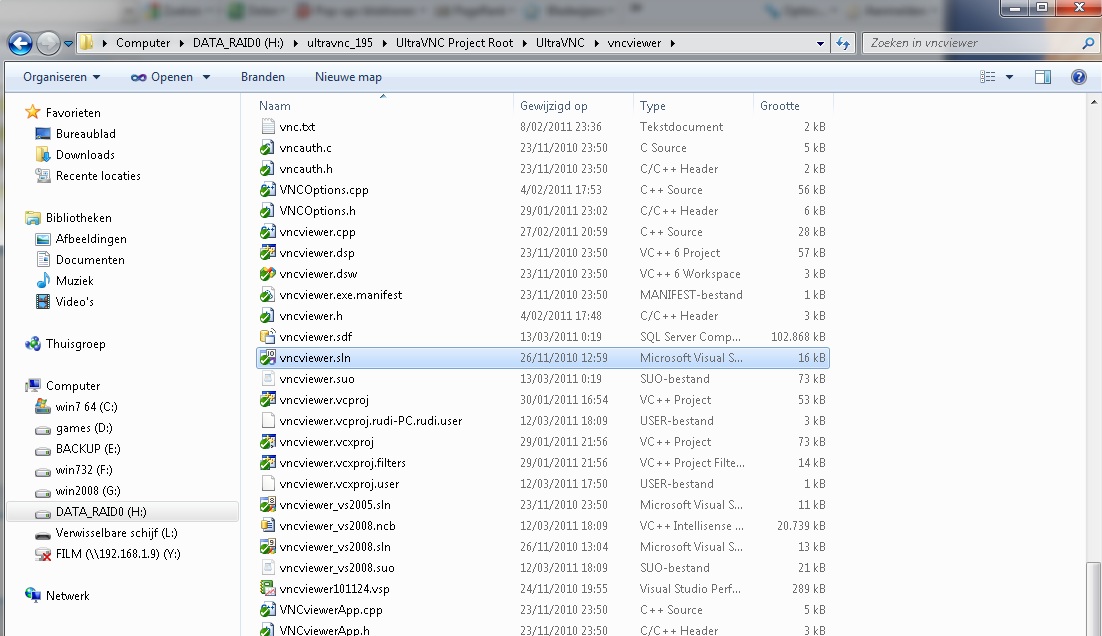Viewport: 1102px width, 636px height.
Task: Click Netwerk in the navigation pane
Action: point(67,596)
